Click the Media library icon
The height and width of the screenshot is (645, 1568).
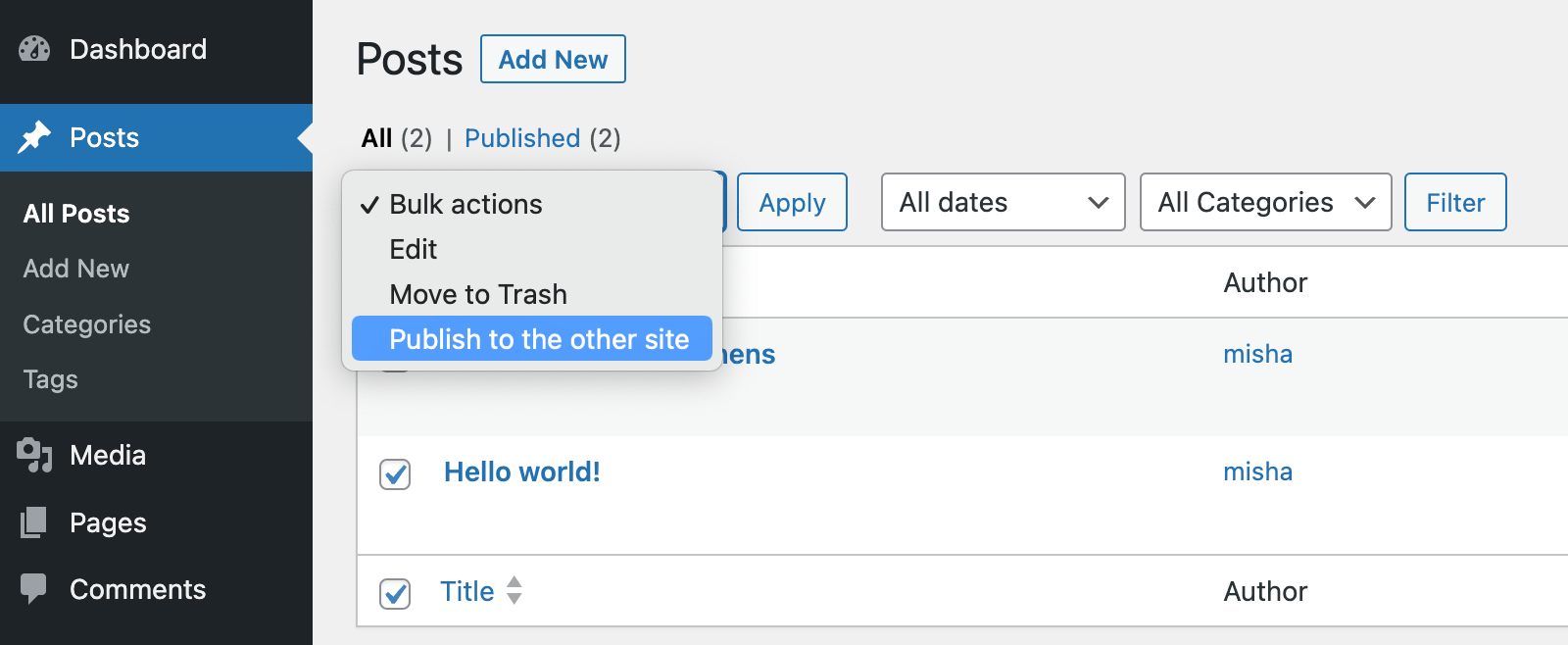[x=34, y=455]
